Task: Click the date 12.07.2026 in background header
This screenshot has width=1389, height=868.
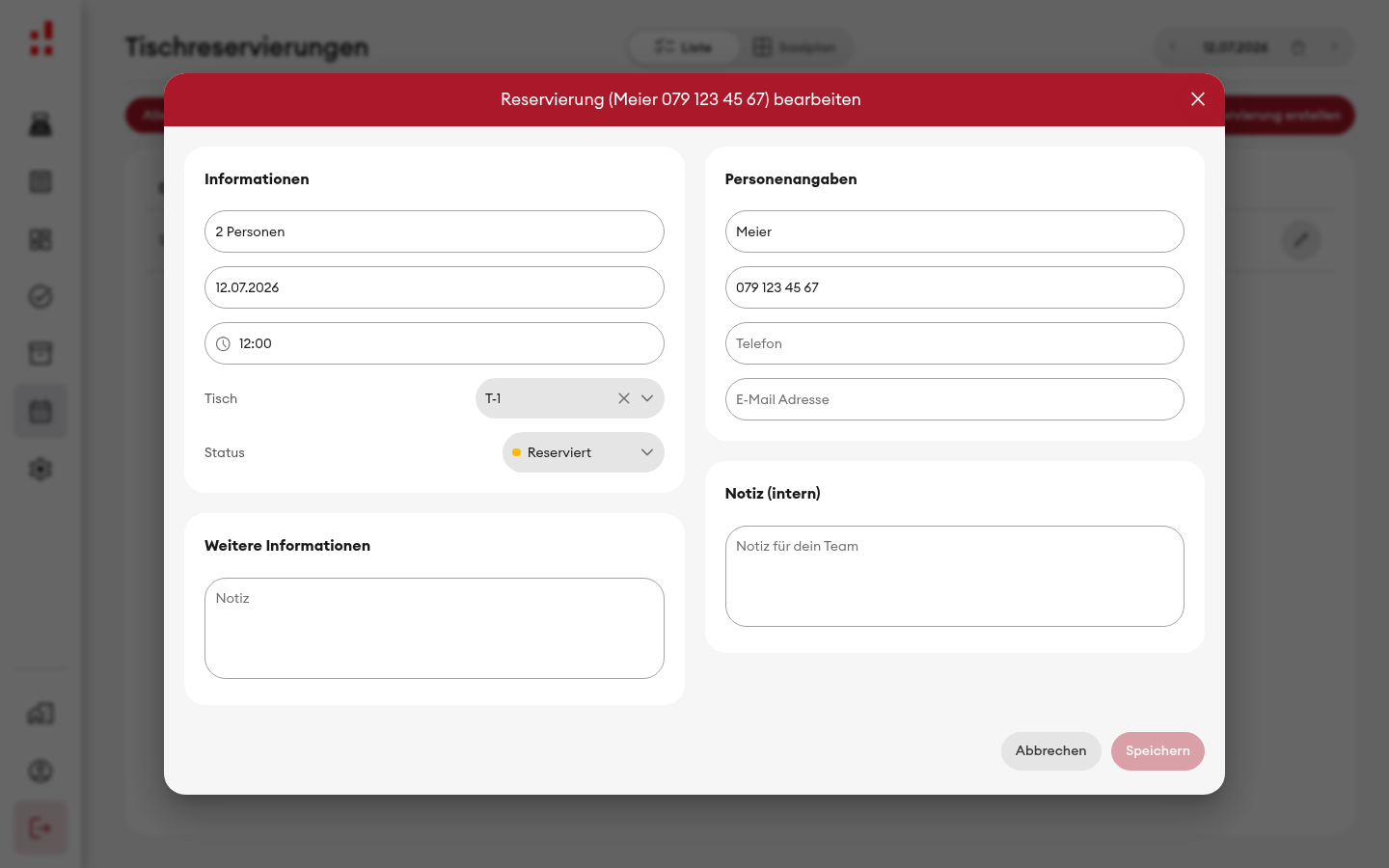Action: point(1236,47)
